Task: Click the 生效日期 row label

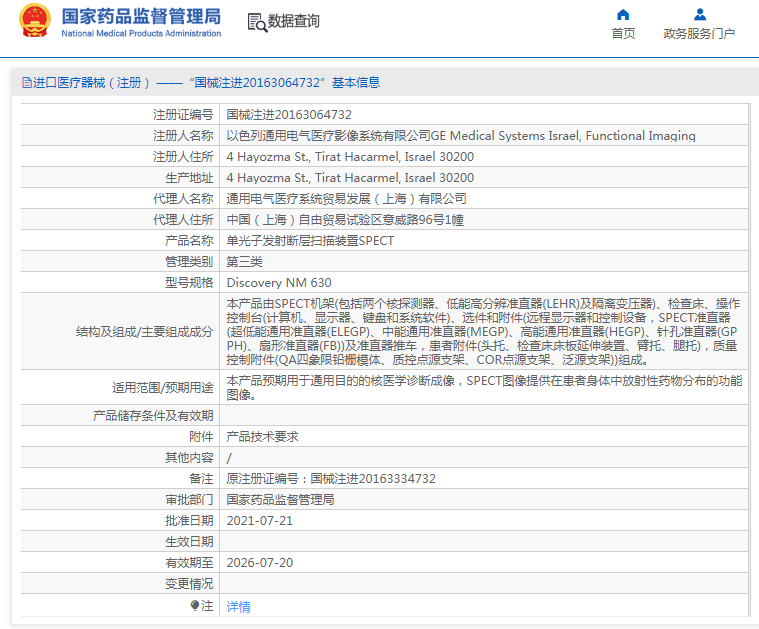Action: pos(189,542)
